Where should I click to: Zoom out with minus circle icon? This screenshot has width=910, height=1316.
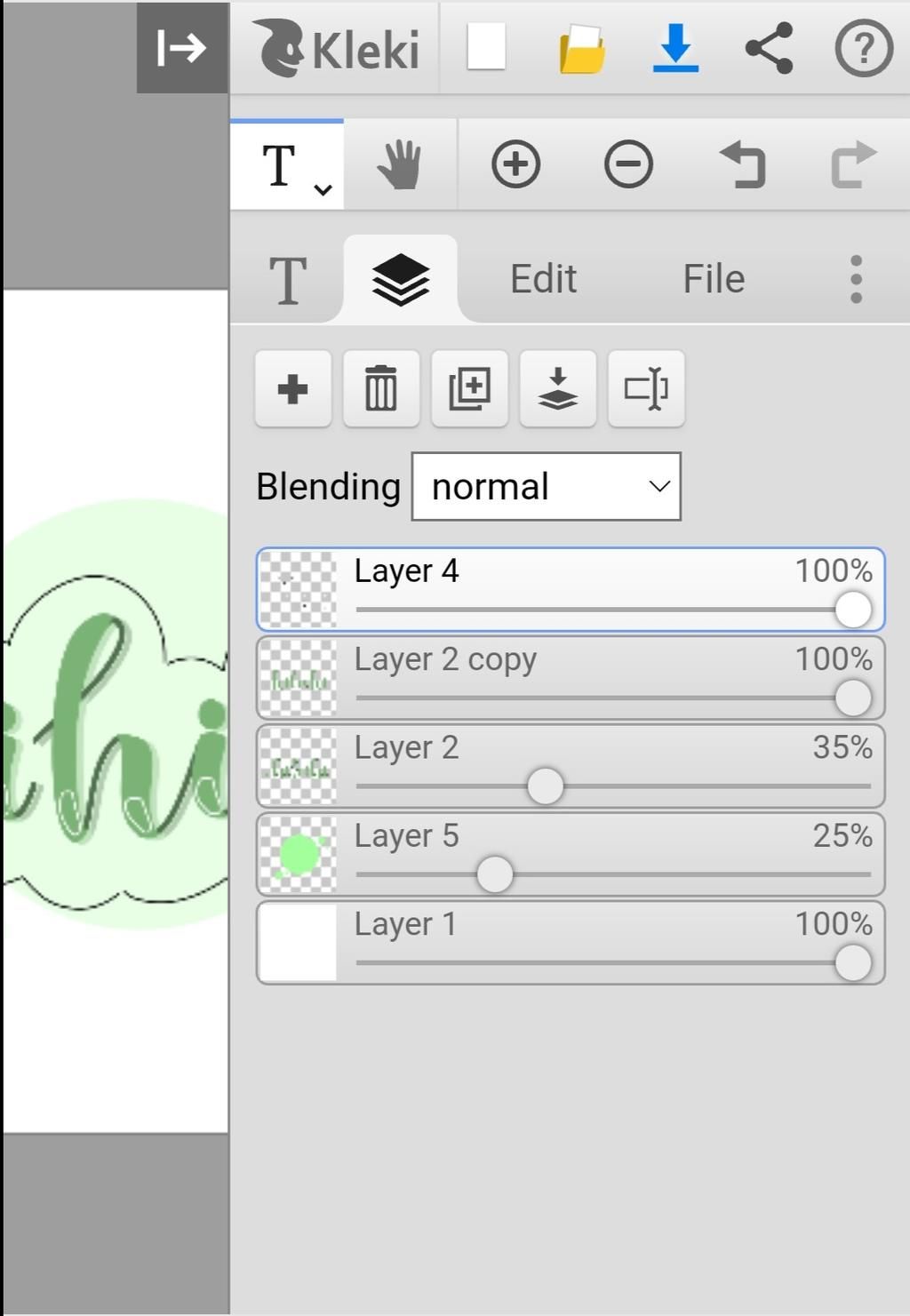click(628, 164)
